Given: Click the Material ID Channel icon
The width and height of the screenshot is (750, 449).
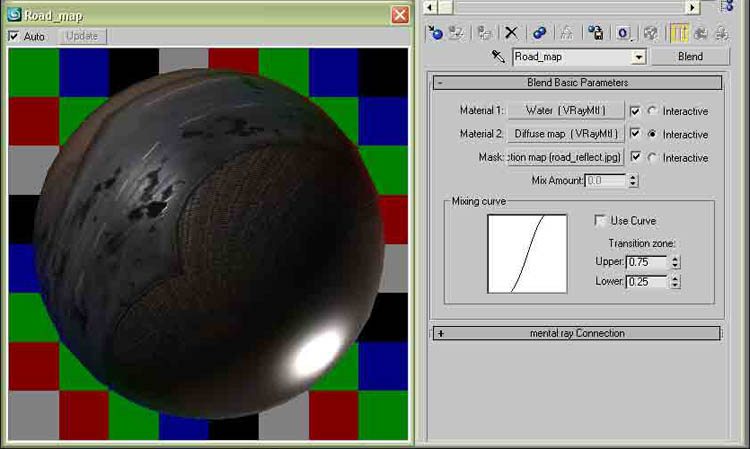Looking at the screenshot, I should (622, 33).
